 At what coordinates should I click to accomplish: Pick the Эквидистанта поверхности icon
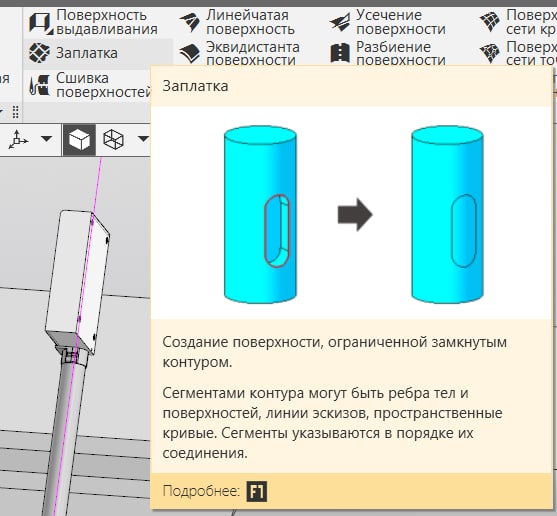coord(190,54)
